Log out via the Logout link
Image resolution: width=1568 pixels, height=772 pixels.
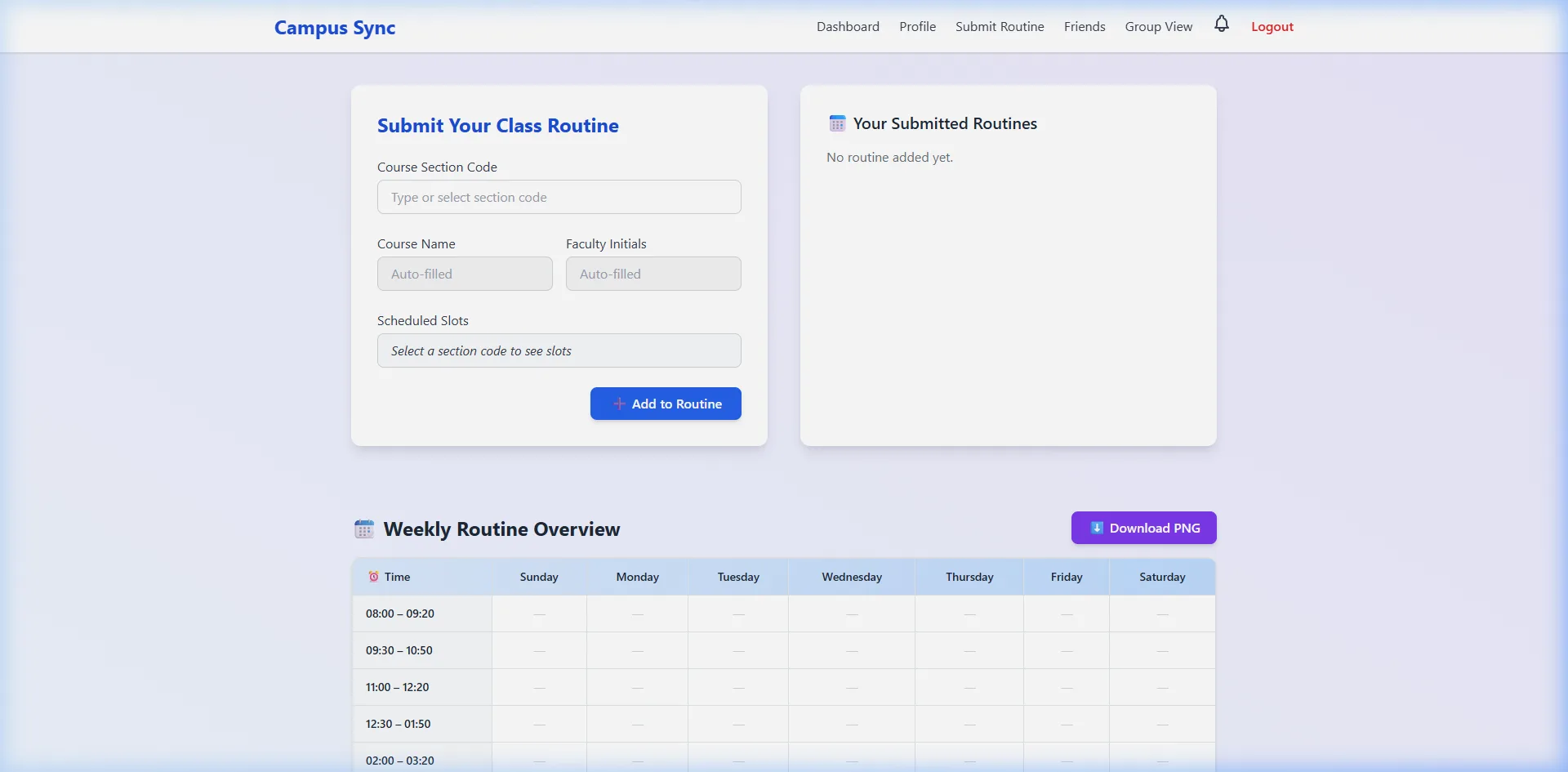pyautogui.click(x=1272, y=26)
